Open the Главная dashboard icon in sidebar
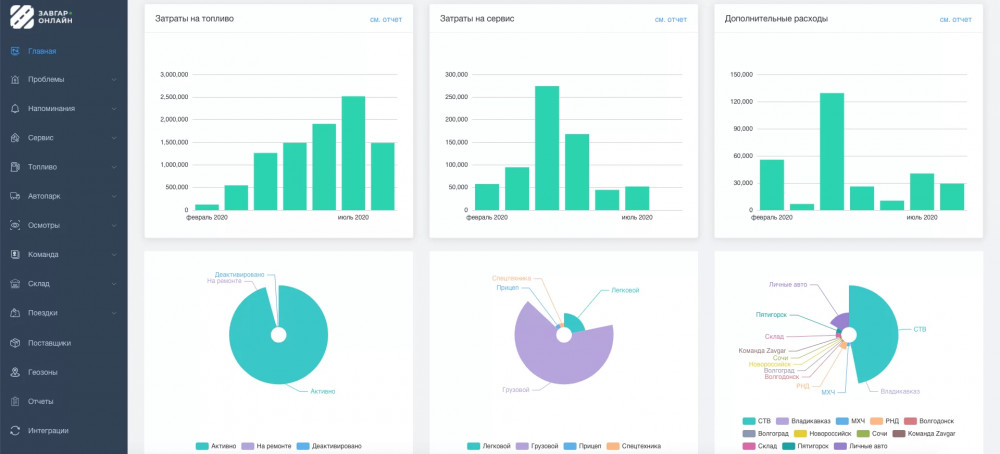Image resolution: width=1000 pixels, height=454 pixels. tap(15, 51)
